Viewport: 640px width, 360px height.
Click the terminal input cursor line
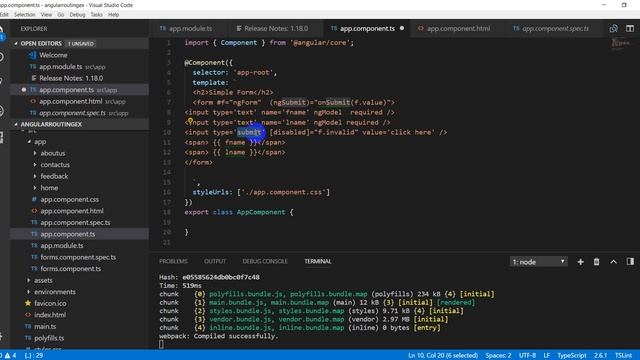(161, 344)
